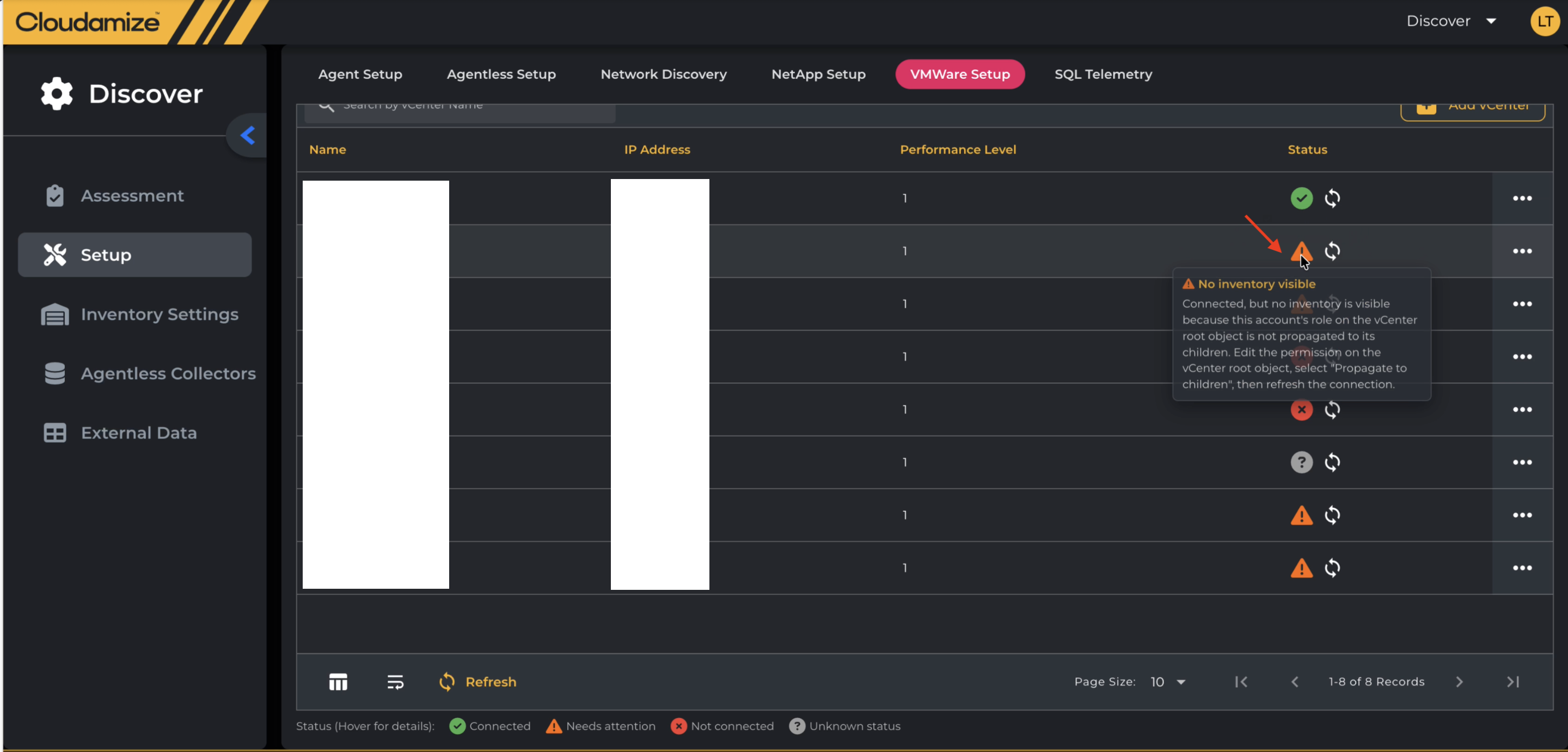Jump to the last page of records
Image resolution: width=1568 pixels, height=752 pixels.
click(x=1512, y=682)
